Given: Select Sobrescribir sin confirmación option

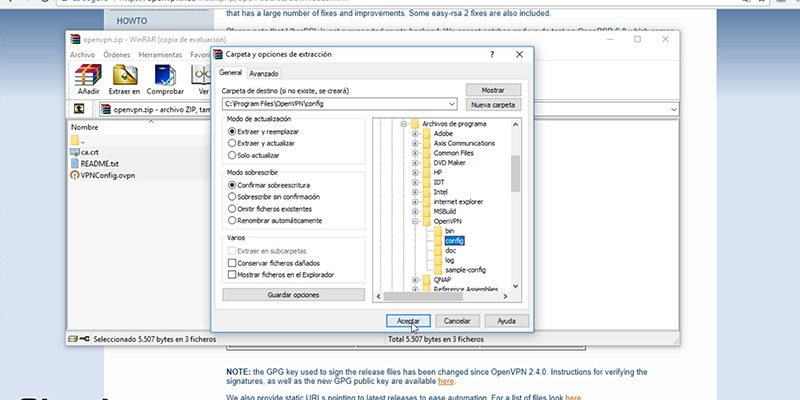Looking at the screenshot, I should click(232, 196).
